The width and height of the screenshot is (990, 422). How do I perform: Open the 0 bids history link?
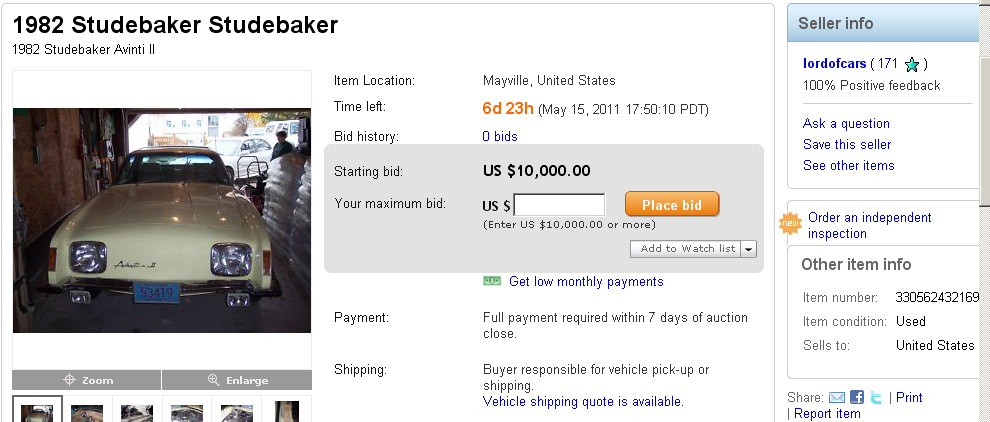click(x=500, y=136)
